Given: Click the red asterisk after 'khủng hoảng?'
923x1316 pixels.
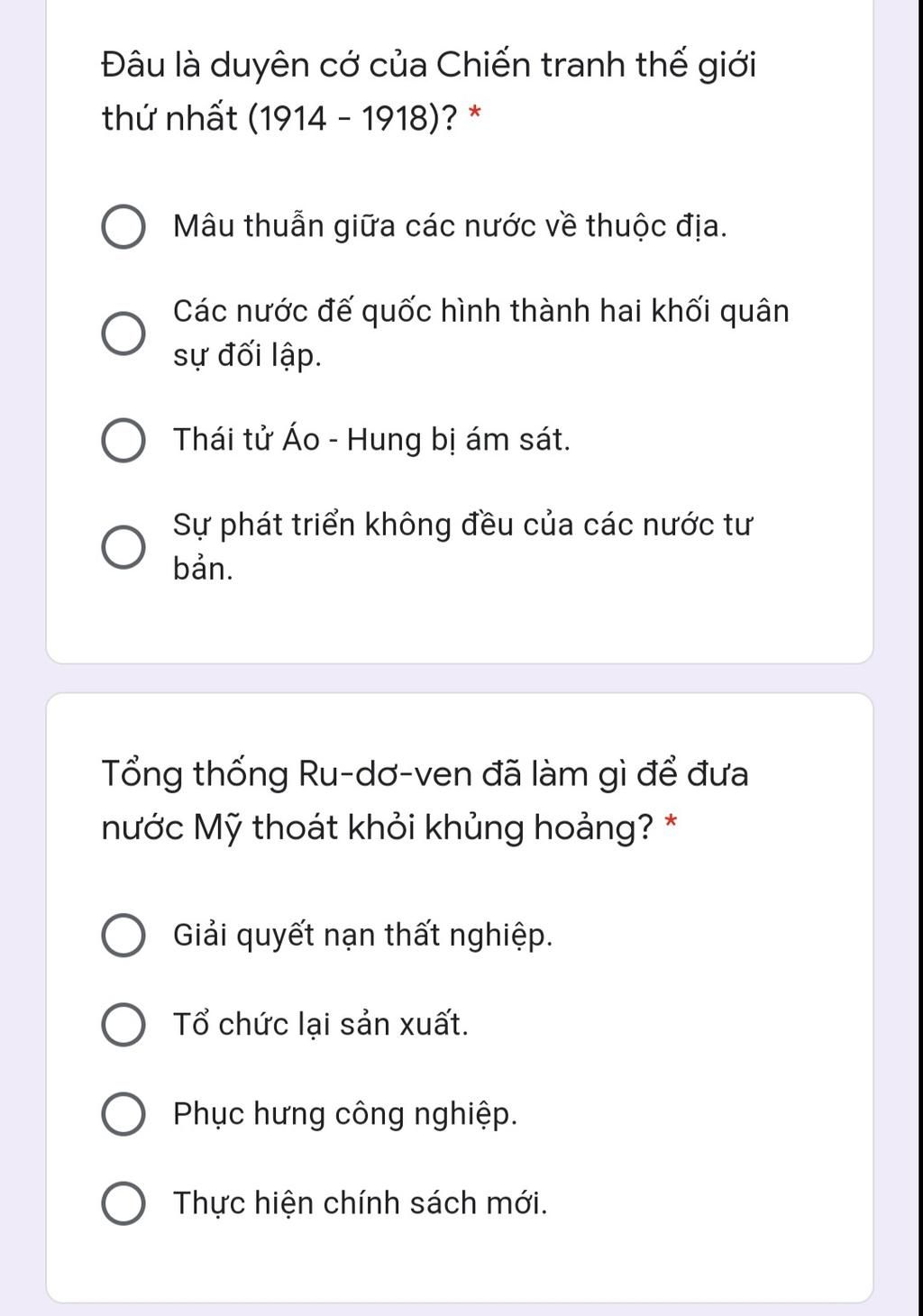Looking at the screenshot, I should click(670, 824).
